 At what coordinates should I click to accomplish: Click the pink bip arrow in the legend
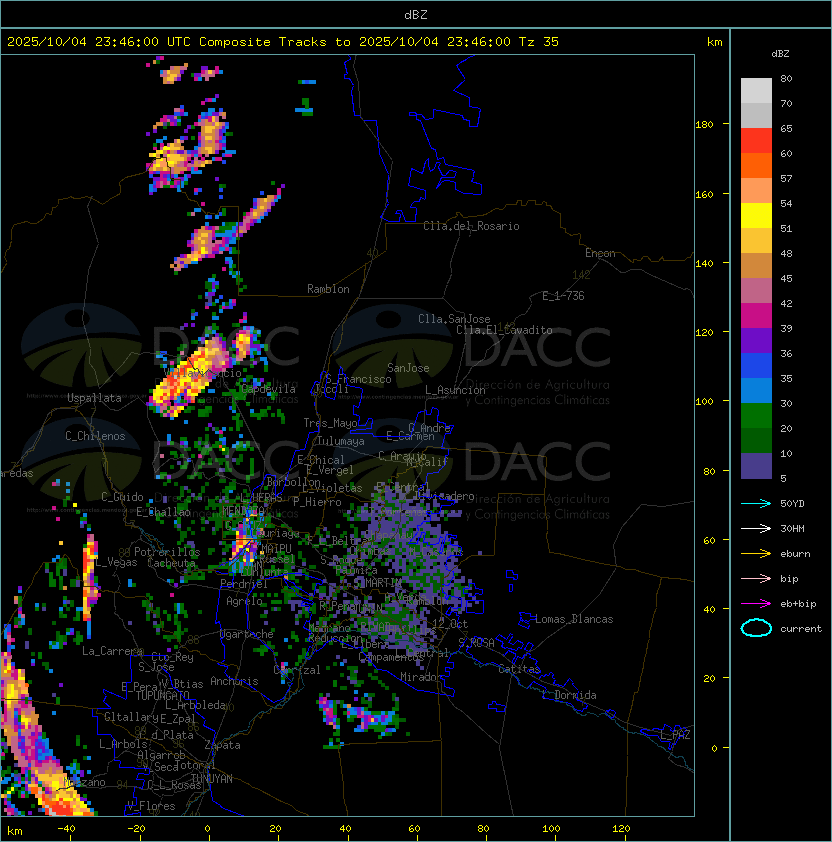pos(756,578)
